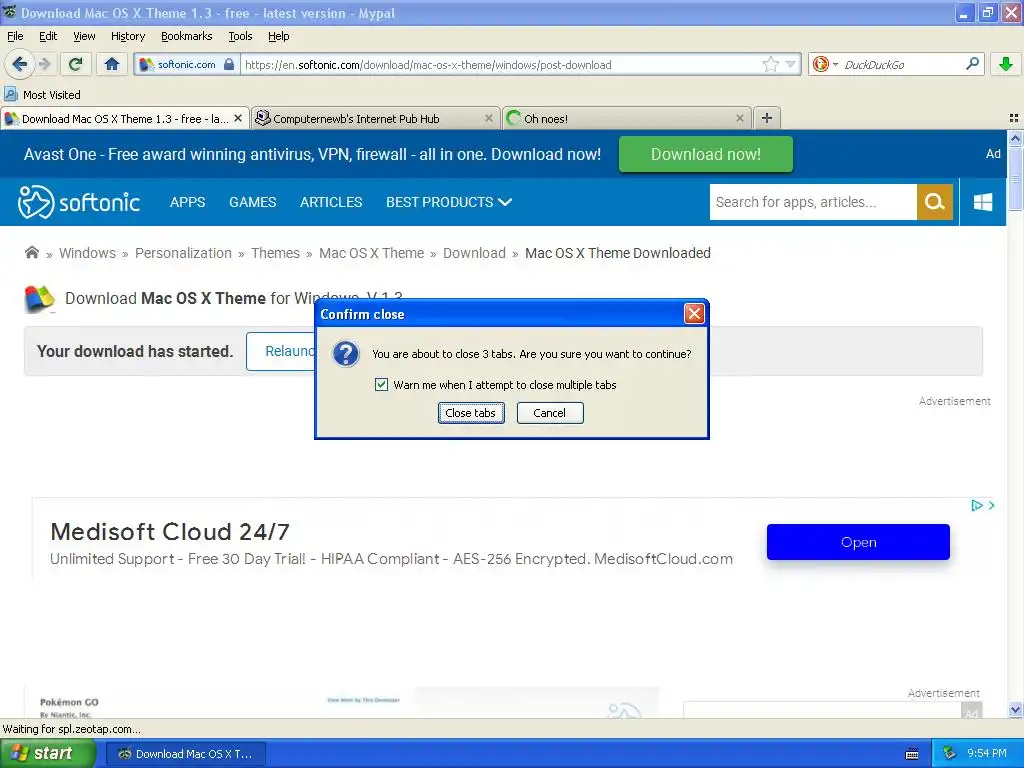Go back using the back arrow

click(19, 64)
